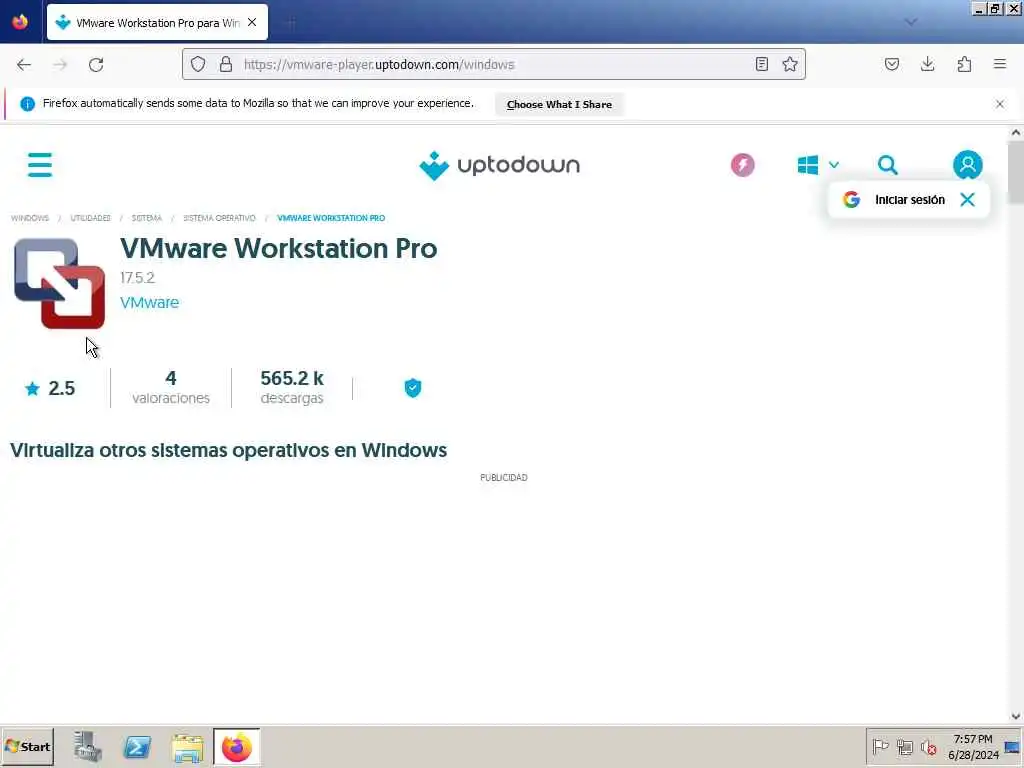Click the show desktop icon in tray

pyautogui.click(x=1012, y=747)
